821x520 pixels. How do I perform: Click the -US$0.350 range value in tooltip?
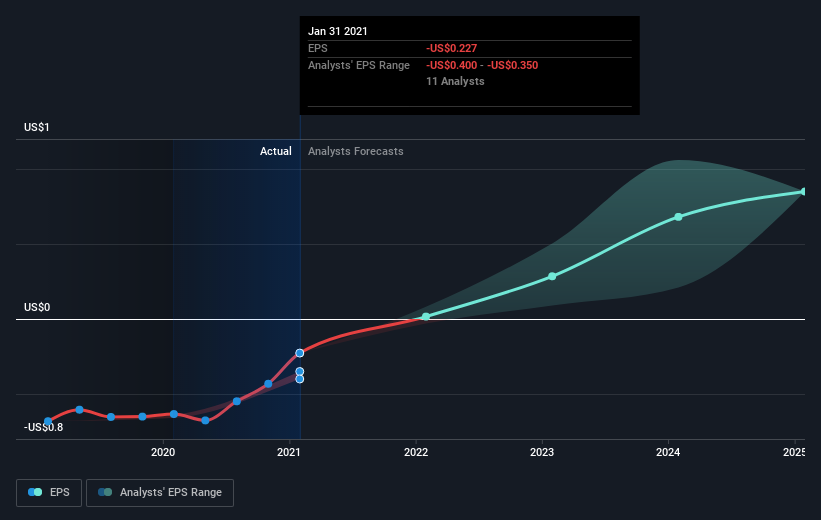[x=513, y=65]
